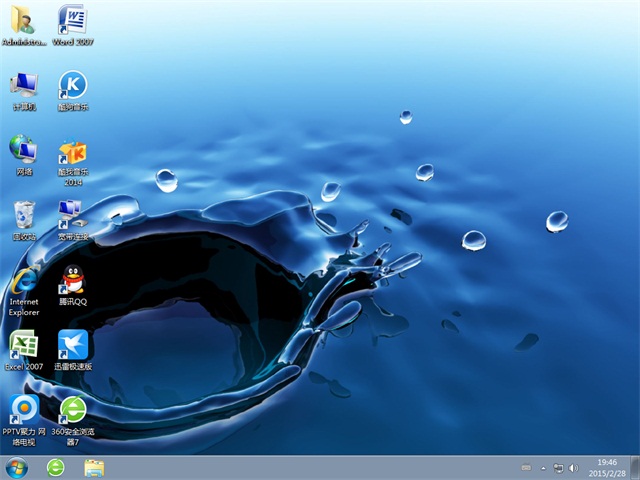Select the 计算机 (Computer) desktop icon
This screenshot has width=640, height=480.
click(23, 86)
